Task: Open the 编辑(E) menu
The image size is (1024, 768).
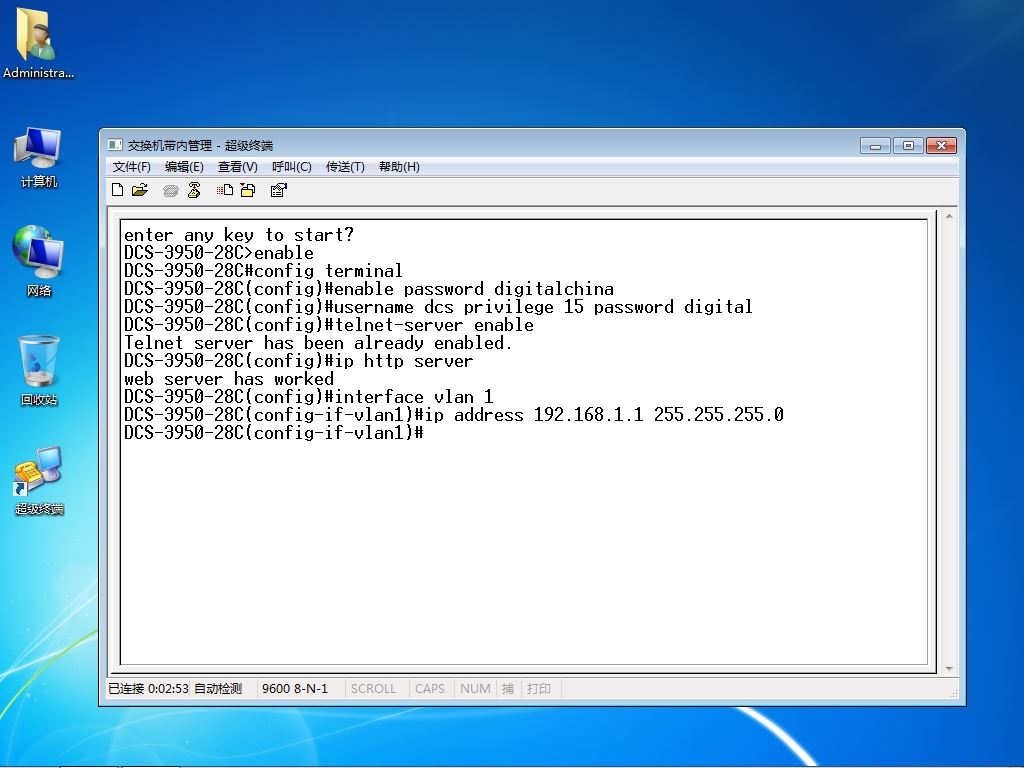Action: [184, 167]
